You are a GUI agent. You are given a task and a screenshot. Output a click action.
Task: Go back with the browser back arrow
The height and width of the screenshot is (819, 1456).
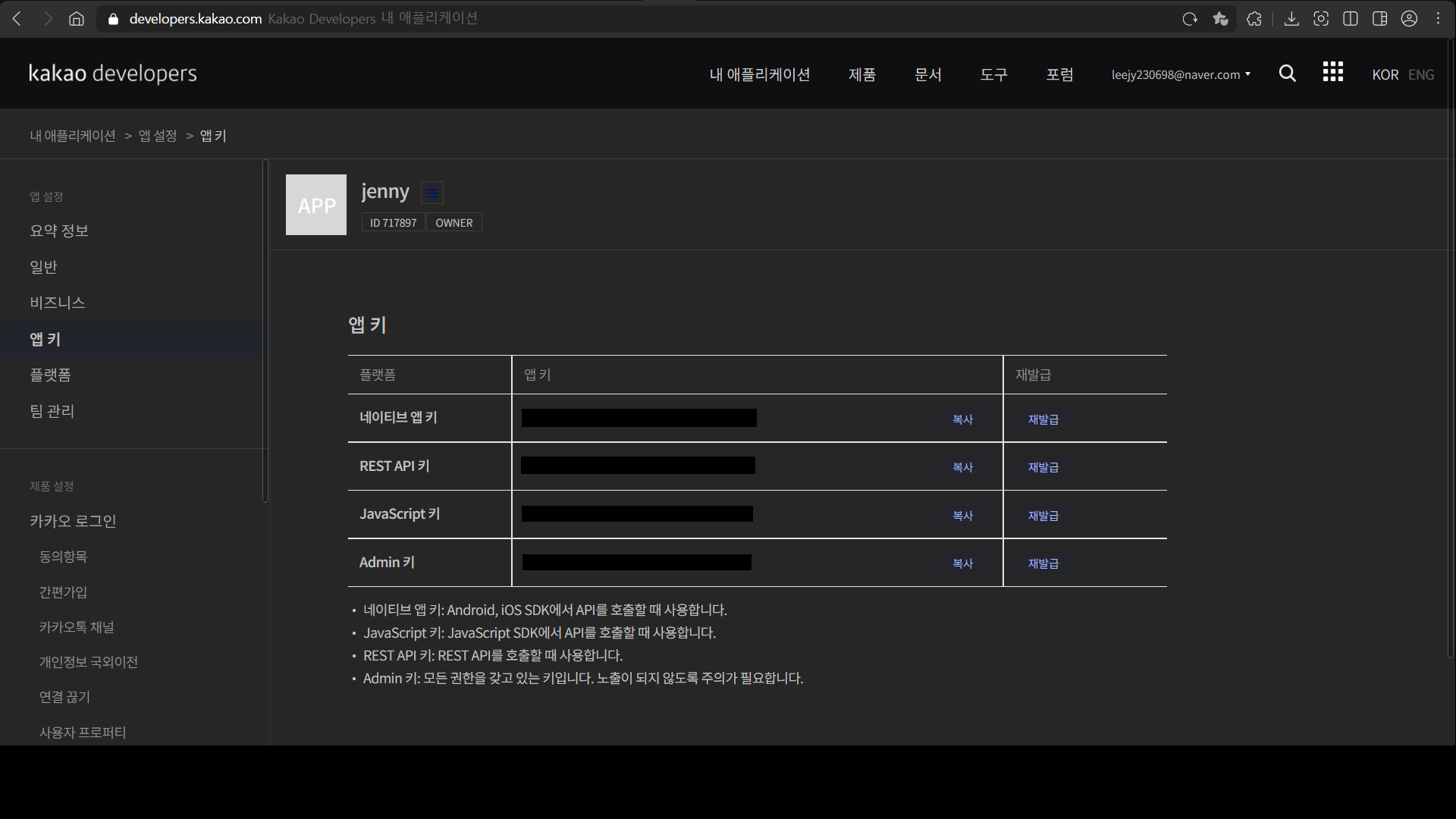pyautogui.click(x=17, y=19)
